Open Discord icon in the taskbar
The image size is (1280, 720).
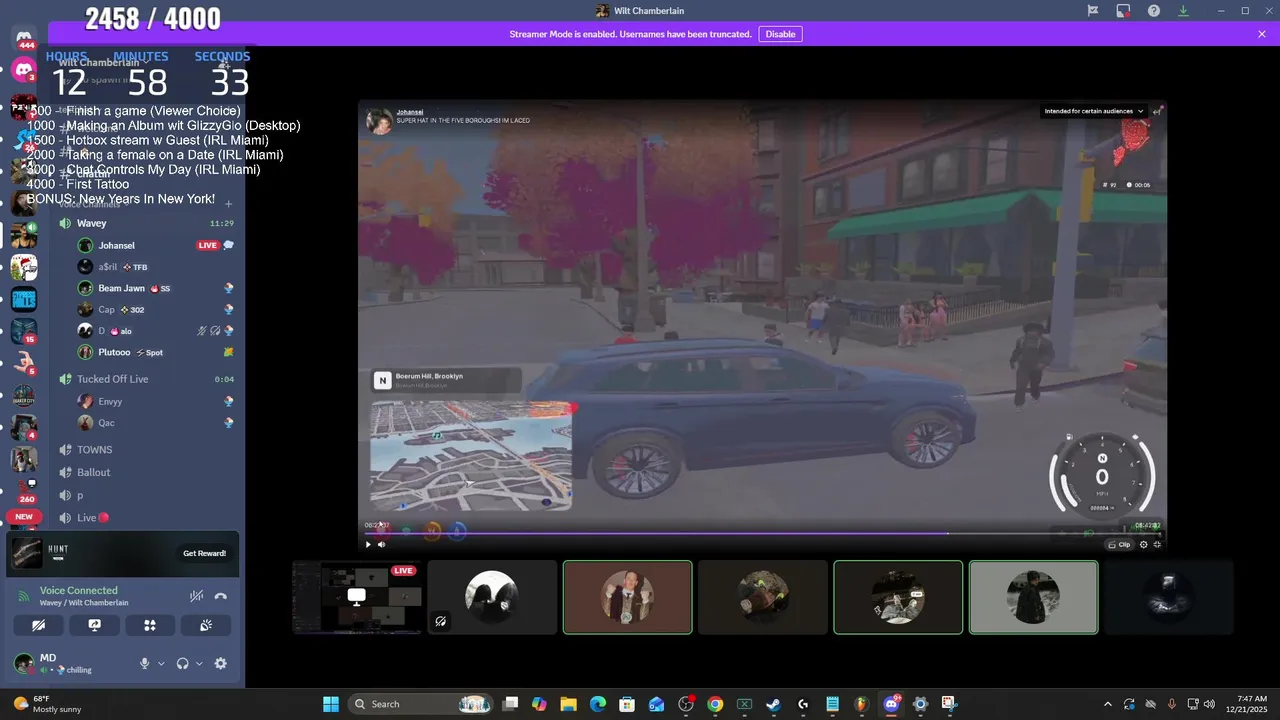pyautogui.click(x=891, y=704)
